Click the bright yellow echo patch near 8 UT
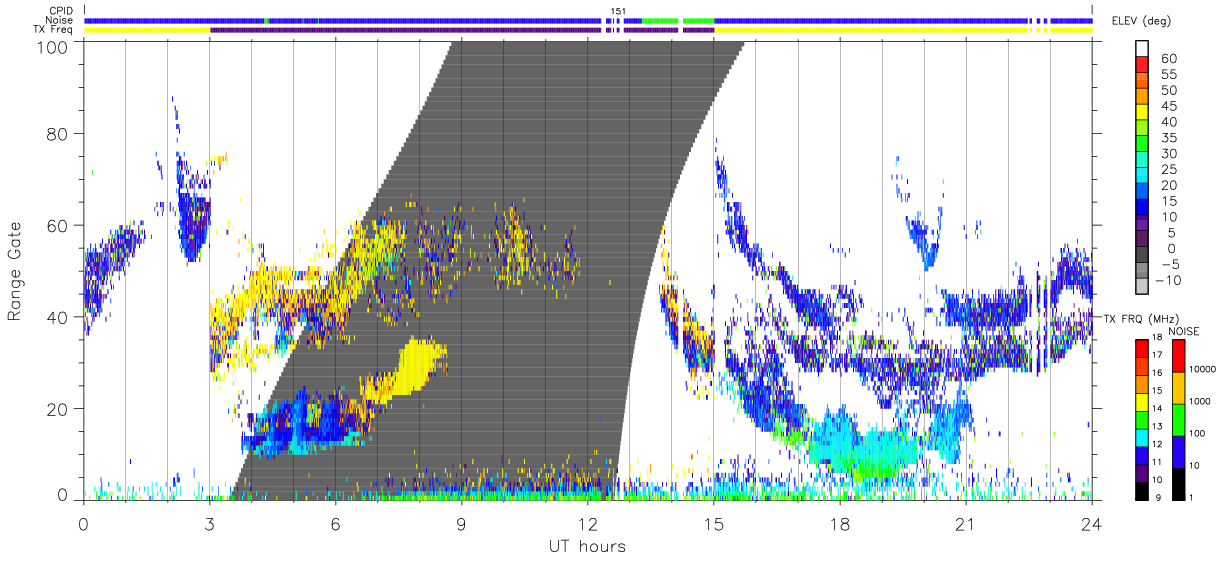This screenshot has height=567, width=1228. tap(418, 366)
